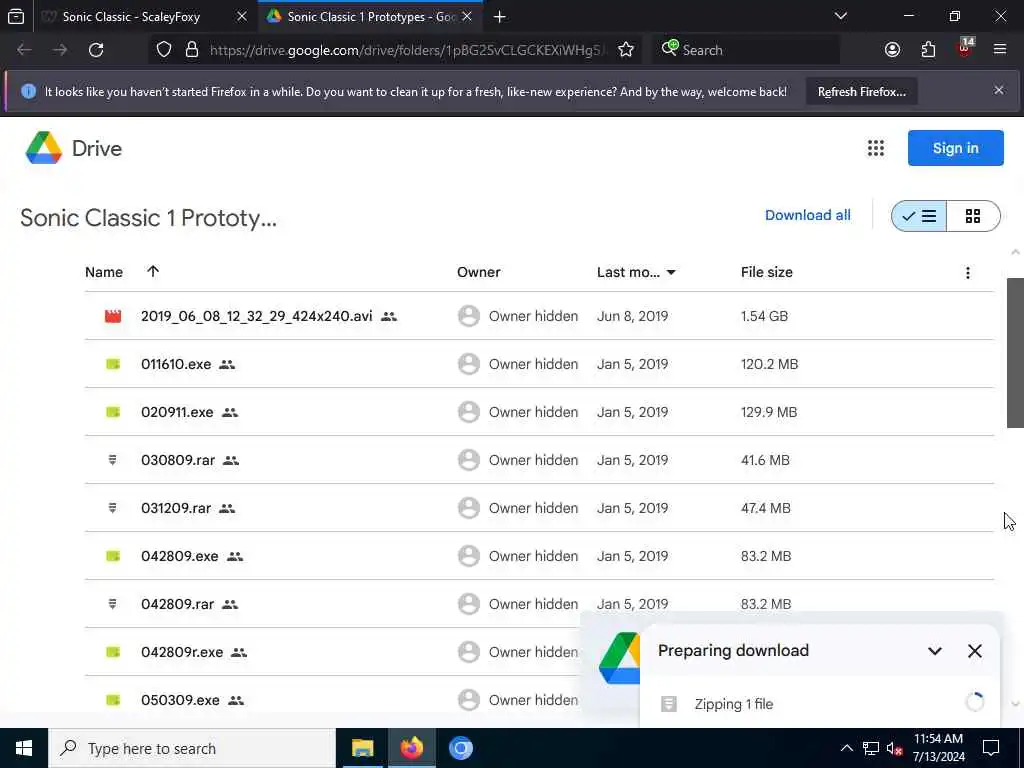Click owner avatar in the 020911.exe row
Screen dimensions: 1024x768
[468, 412]
